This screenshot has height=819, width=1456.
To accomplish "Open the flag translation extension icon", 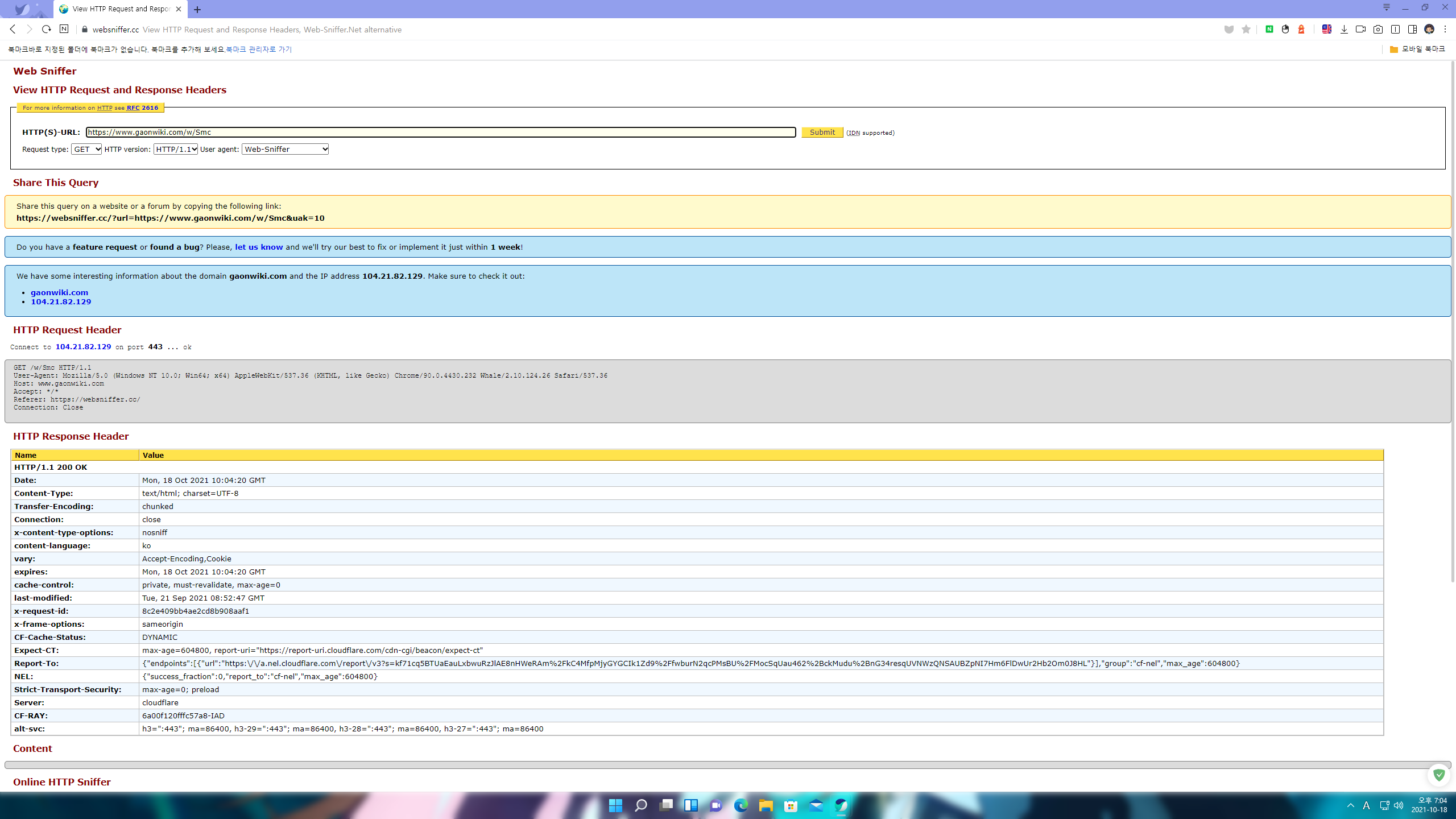I will click(1327, 29).
